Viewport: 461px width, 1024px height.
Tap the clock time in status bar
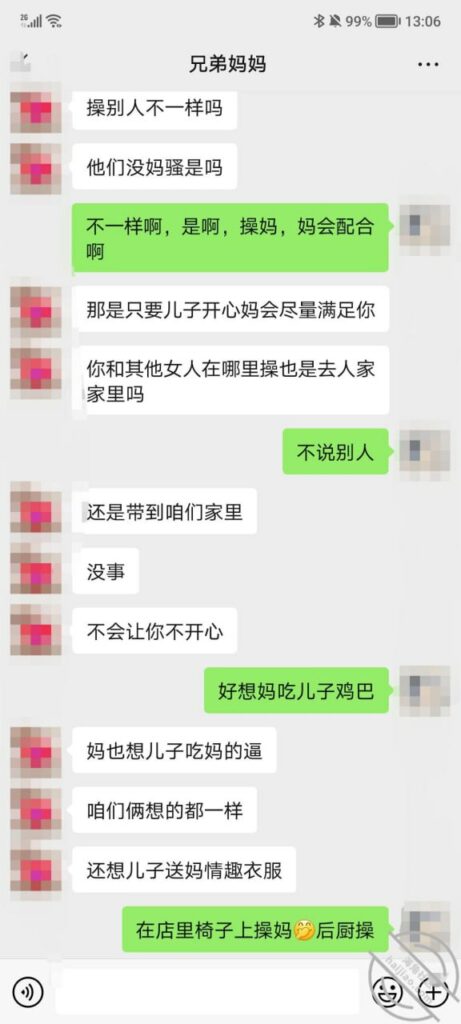coord(422,22)
